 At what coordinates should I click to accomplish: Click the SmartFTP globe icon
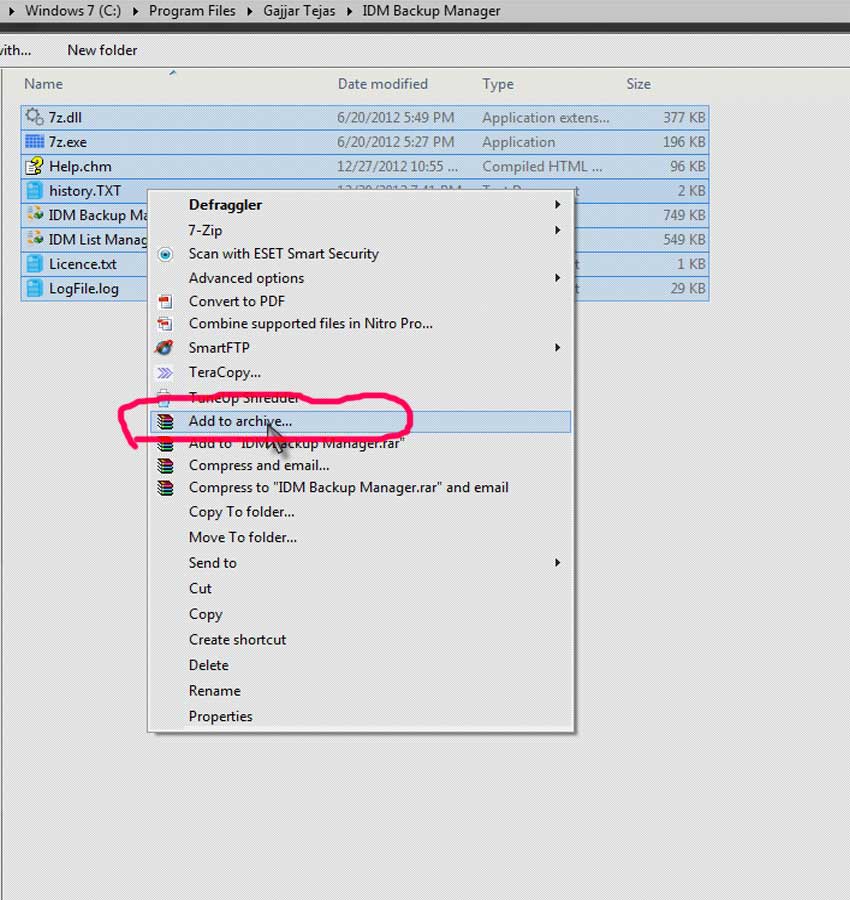coord(164,347)
